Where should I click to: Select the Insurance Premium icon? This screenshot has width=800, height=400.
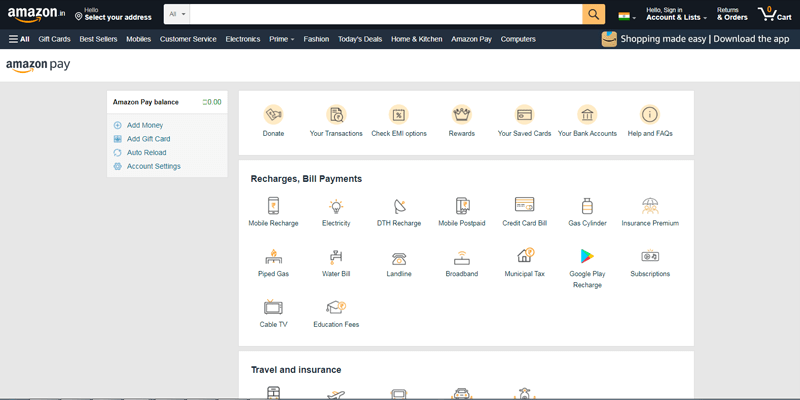coord(650,206)
